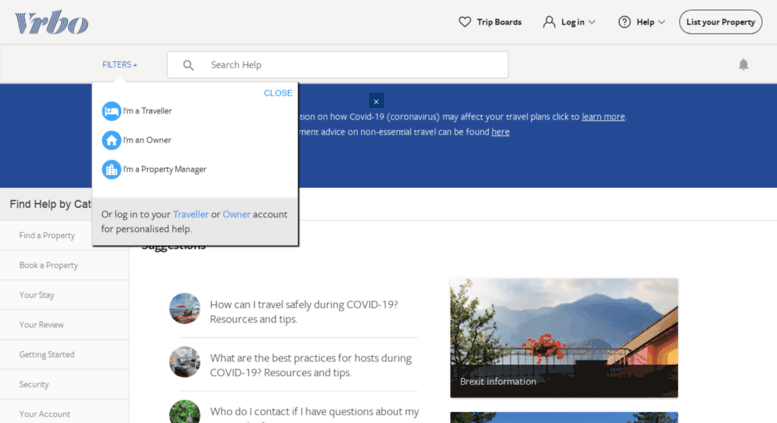Viewport: 777px width, 423px height.
Task: Click the Traveller bed icon
Action: (111, 111)
